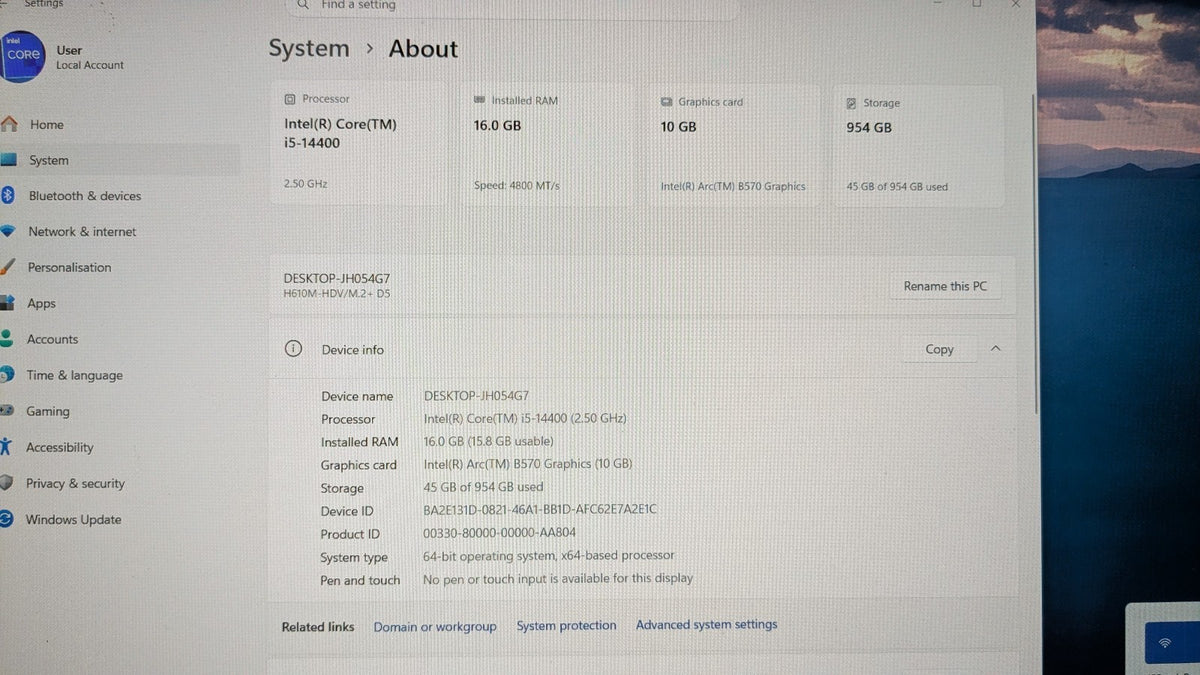Click the Related links label
Viewport: 1200px width, 675px height.
pyautogui.click(x=318, y=627)
